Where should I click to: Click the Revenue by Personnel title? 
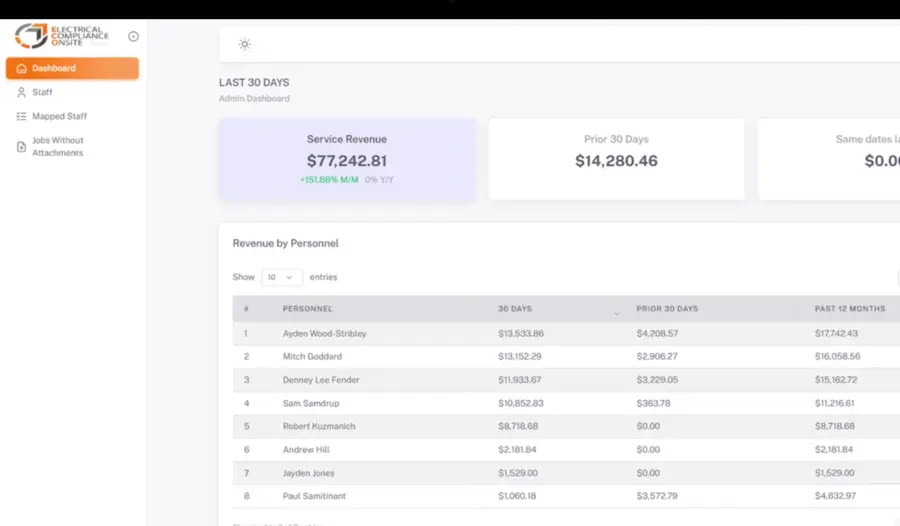[285, 243]
